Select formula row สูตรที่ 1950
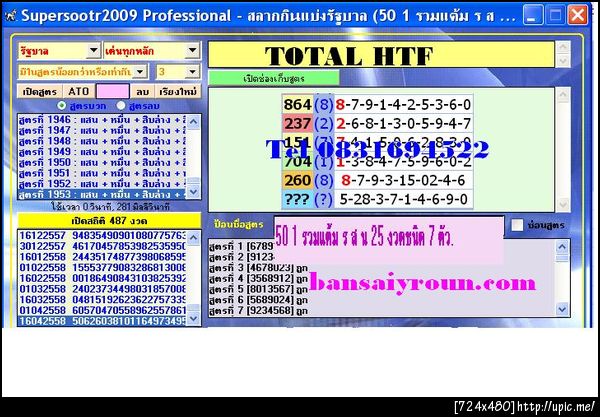The height and width of the screenshot is (417, 600). 102,163
